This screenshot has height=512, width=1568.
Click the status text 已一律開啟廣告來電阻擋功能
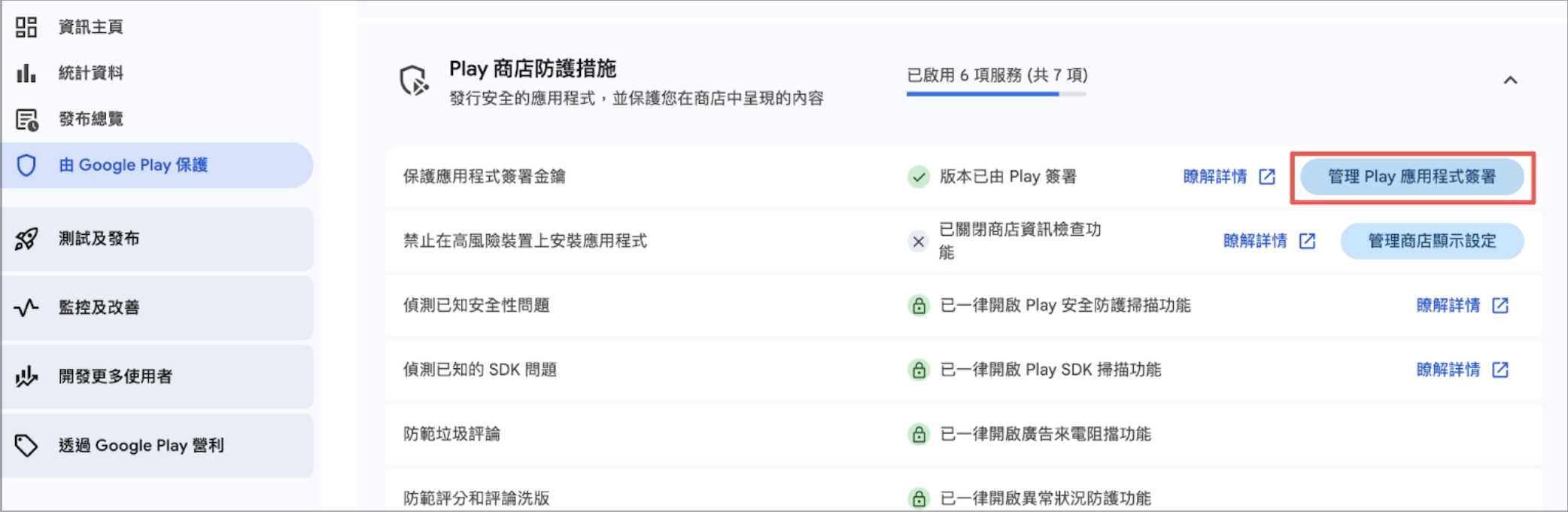pyautogui.click(x=1046, y=434)
